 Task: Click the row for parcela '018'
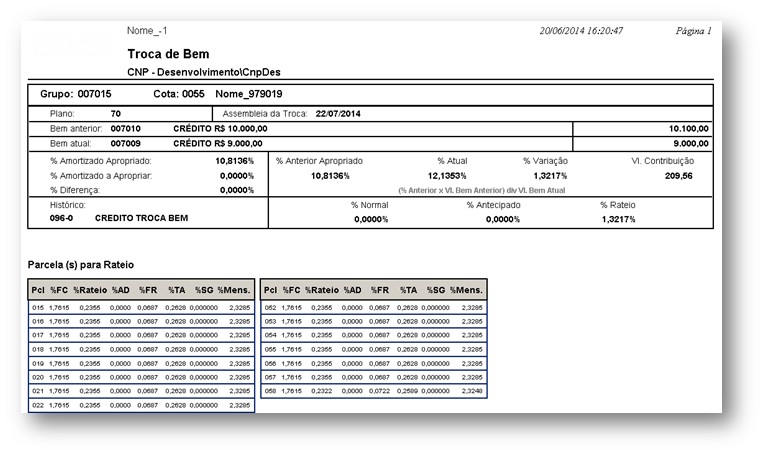141,349
